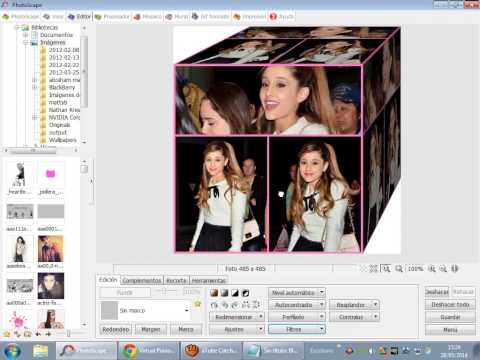Click the Deshacer todo button
The height and width of the screenshot is (360, 480).
(450, 304)
